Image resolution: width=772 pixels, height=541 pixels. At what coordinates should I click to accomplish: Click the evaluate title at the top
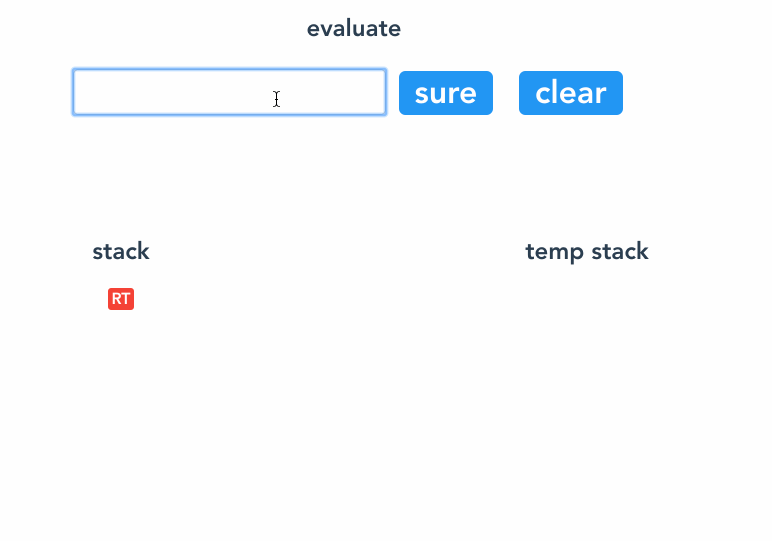[x=354, y=29]
